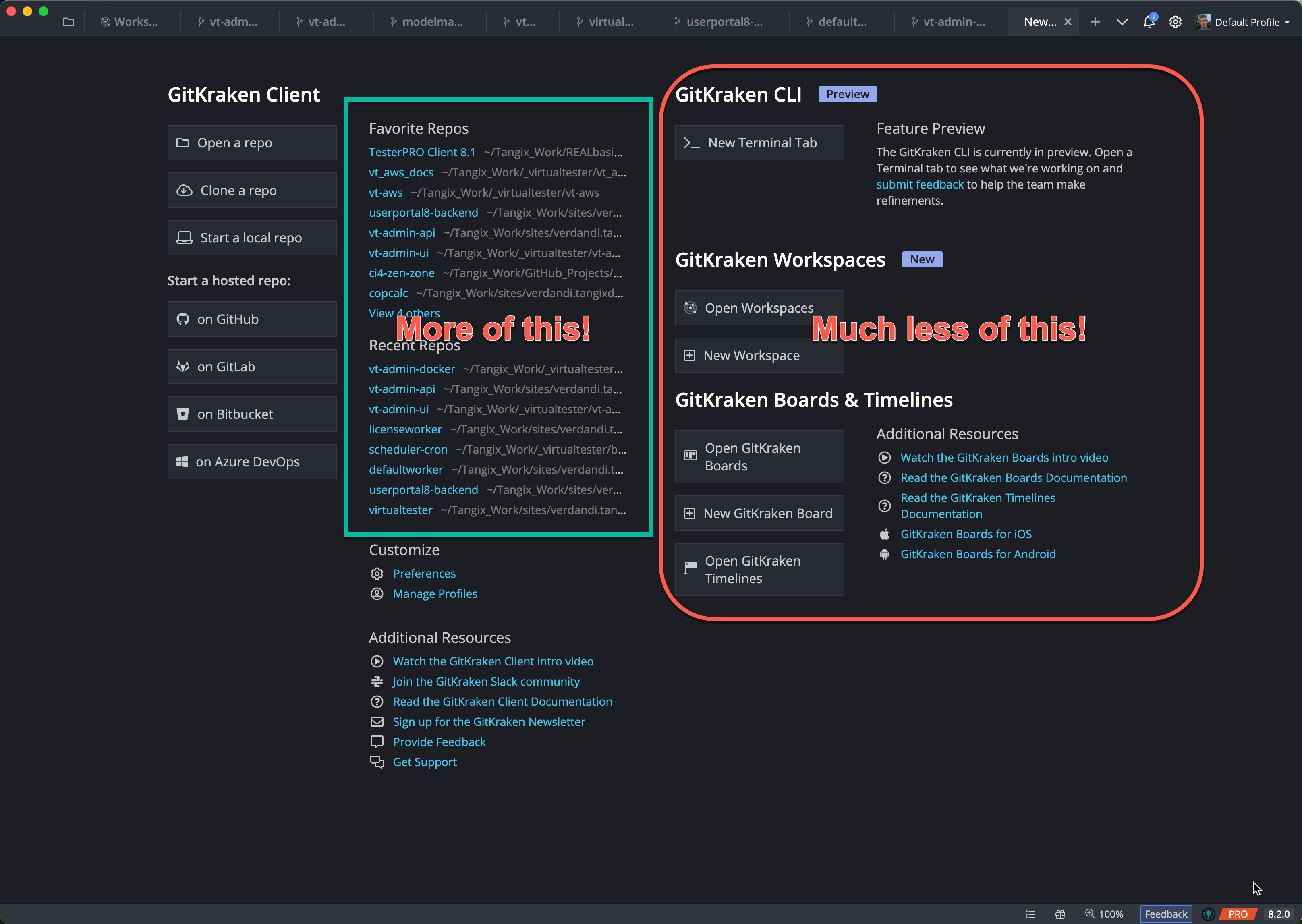Open the repository folder icon in the tab bar
The image size is (1302, 924).
pos(68,22)
